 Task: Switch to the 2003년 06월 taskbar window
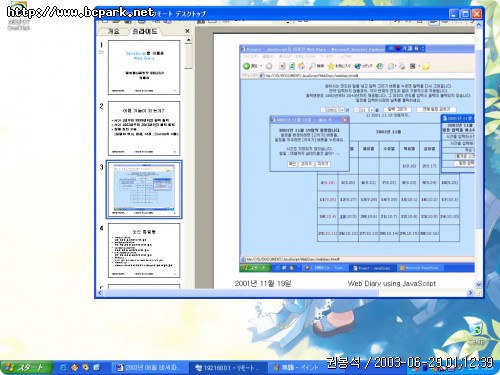149,368
